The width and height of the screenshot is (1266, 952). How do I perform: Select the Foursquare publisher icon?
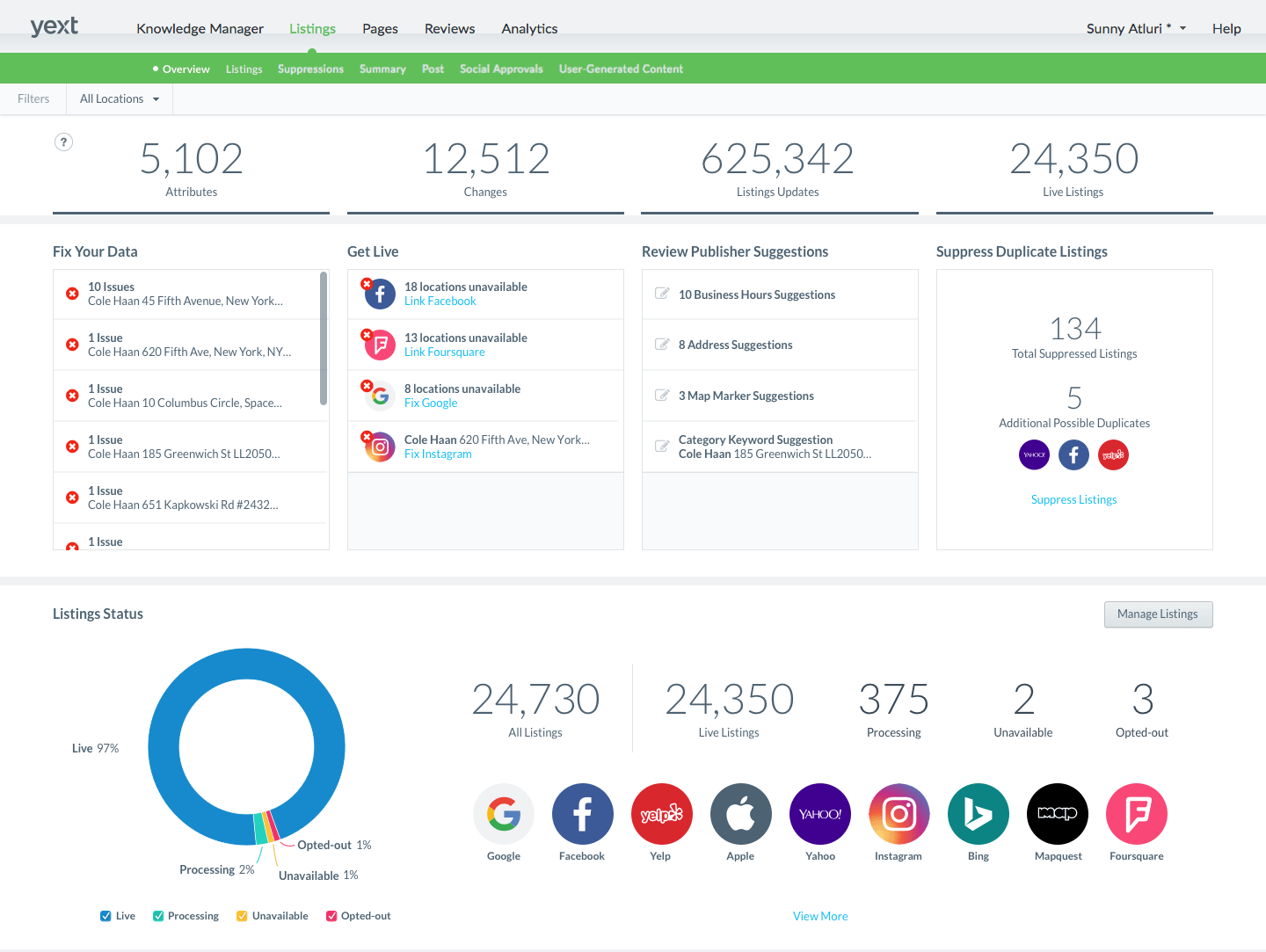(1136, 814)
